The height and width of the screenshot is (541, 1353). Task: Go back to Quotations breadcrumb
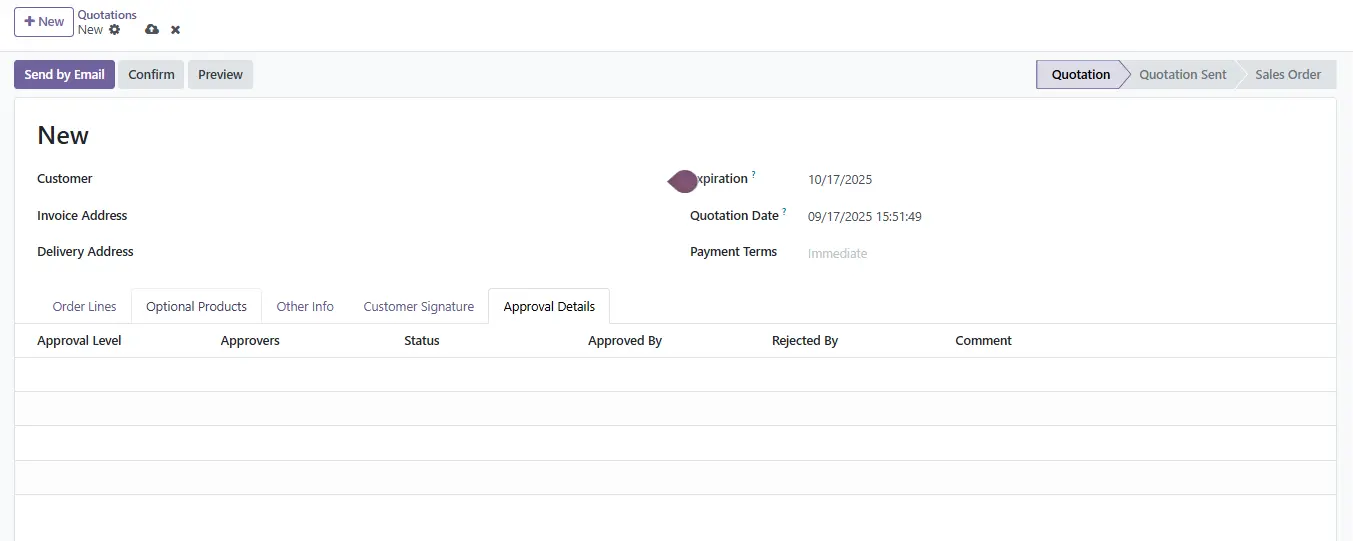tap(107, 15)
